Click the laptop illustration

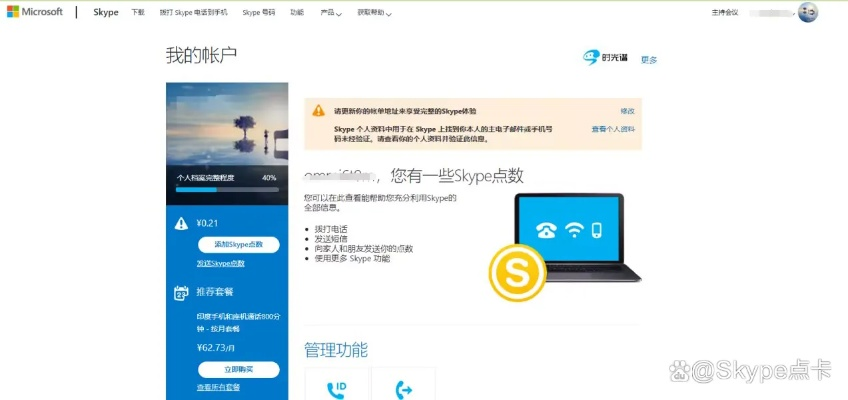pyautogui.click(x=576, y=237)
